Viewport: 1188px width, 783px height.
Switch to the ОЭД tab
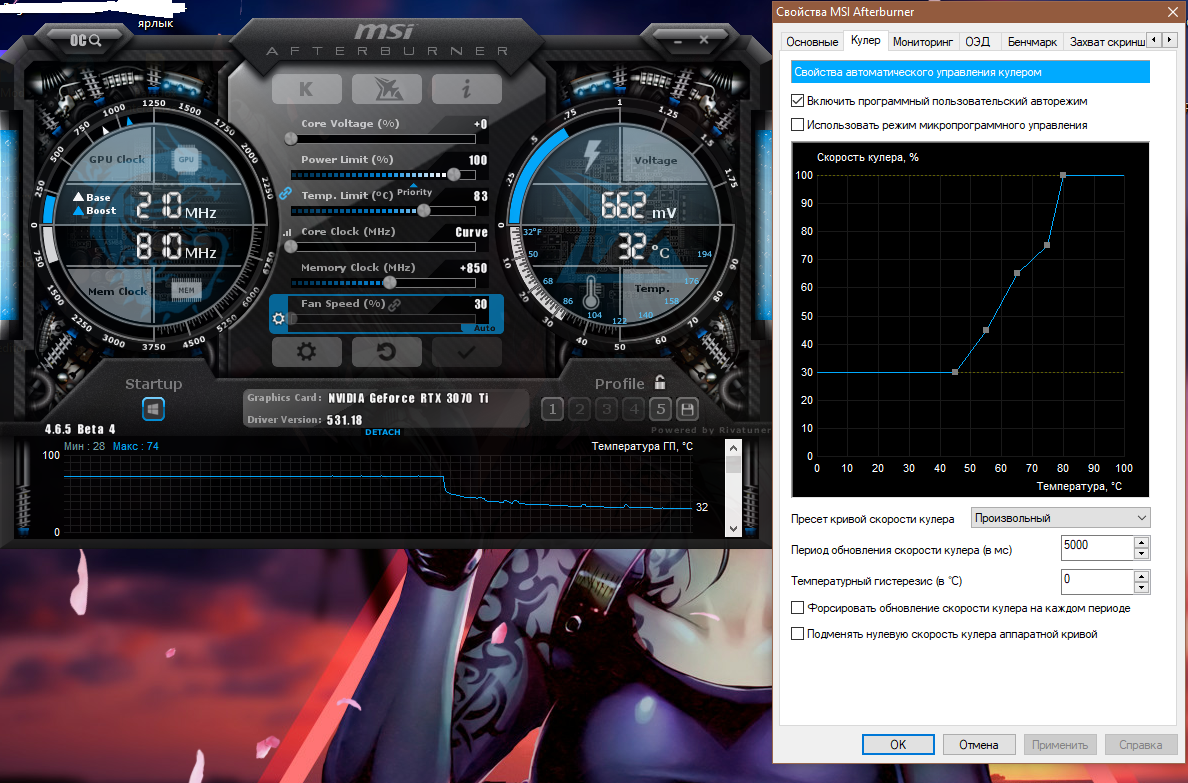pos(977,42)
